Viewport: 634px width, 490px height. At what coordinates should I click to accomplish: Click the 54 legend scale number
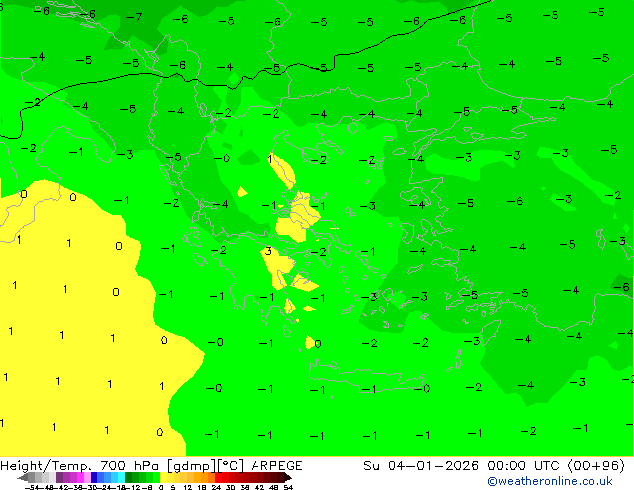point(288,487)
